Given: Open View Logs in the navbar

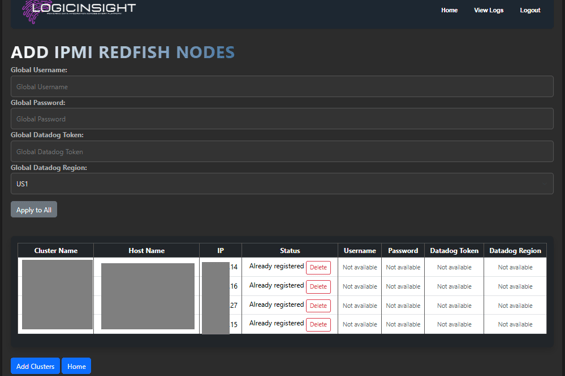Looking at the screenshot, I should click(489, 10).
